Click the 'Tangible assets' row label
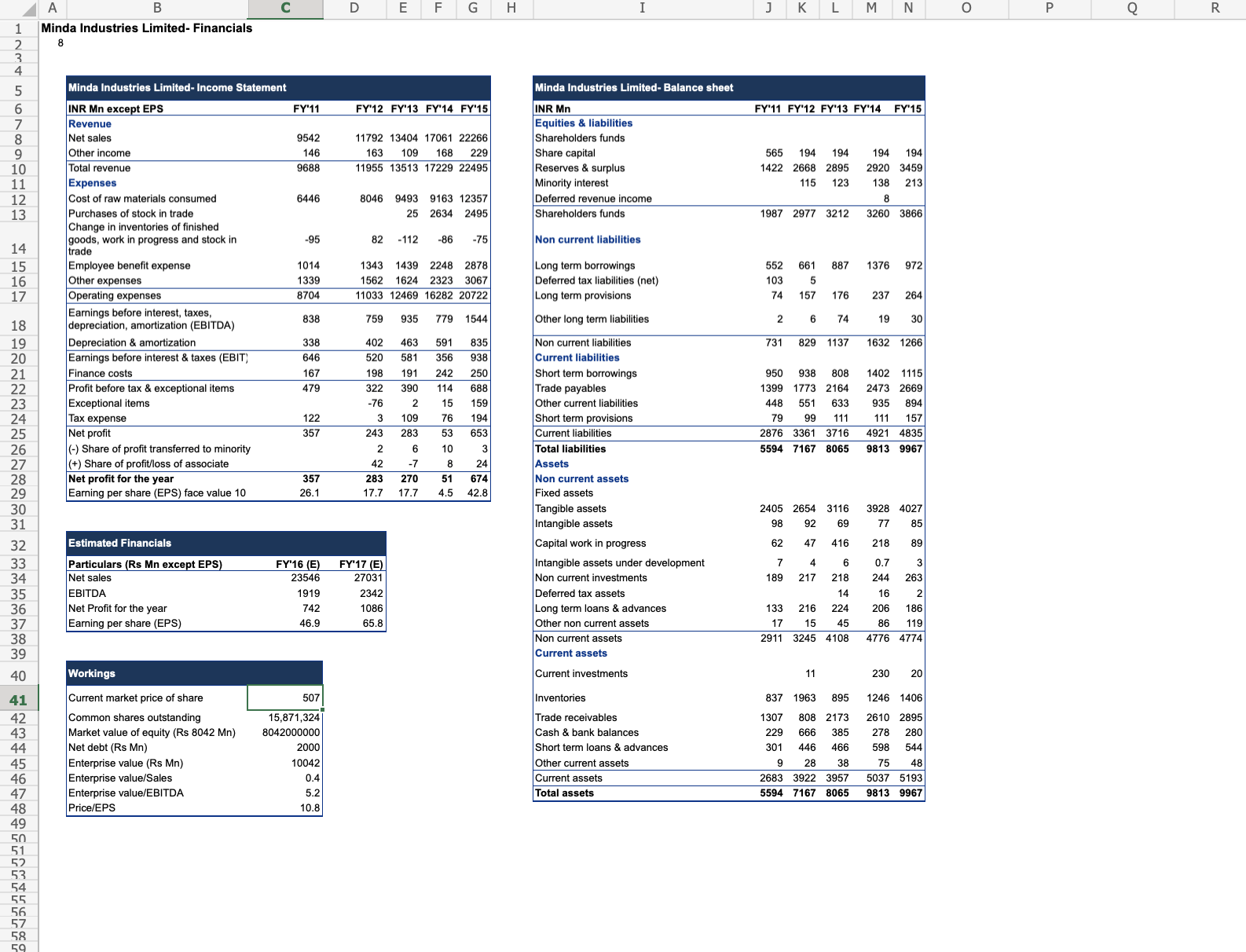 [570, 508]
